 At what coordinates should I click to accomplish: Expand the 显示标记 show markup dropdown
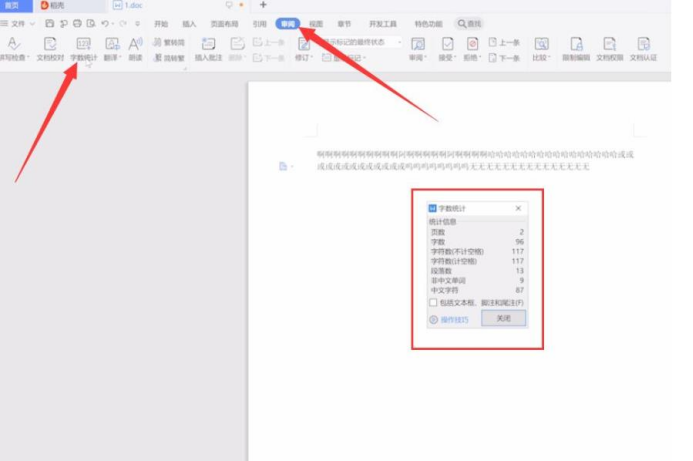364,58
